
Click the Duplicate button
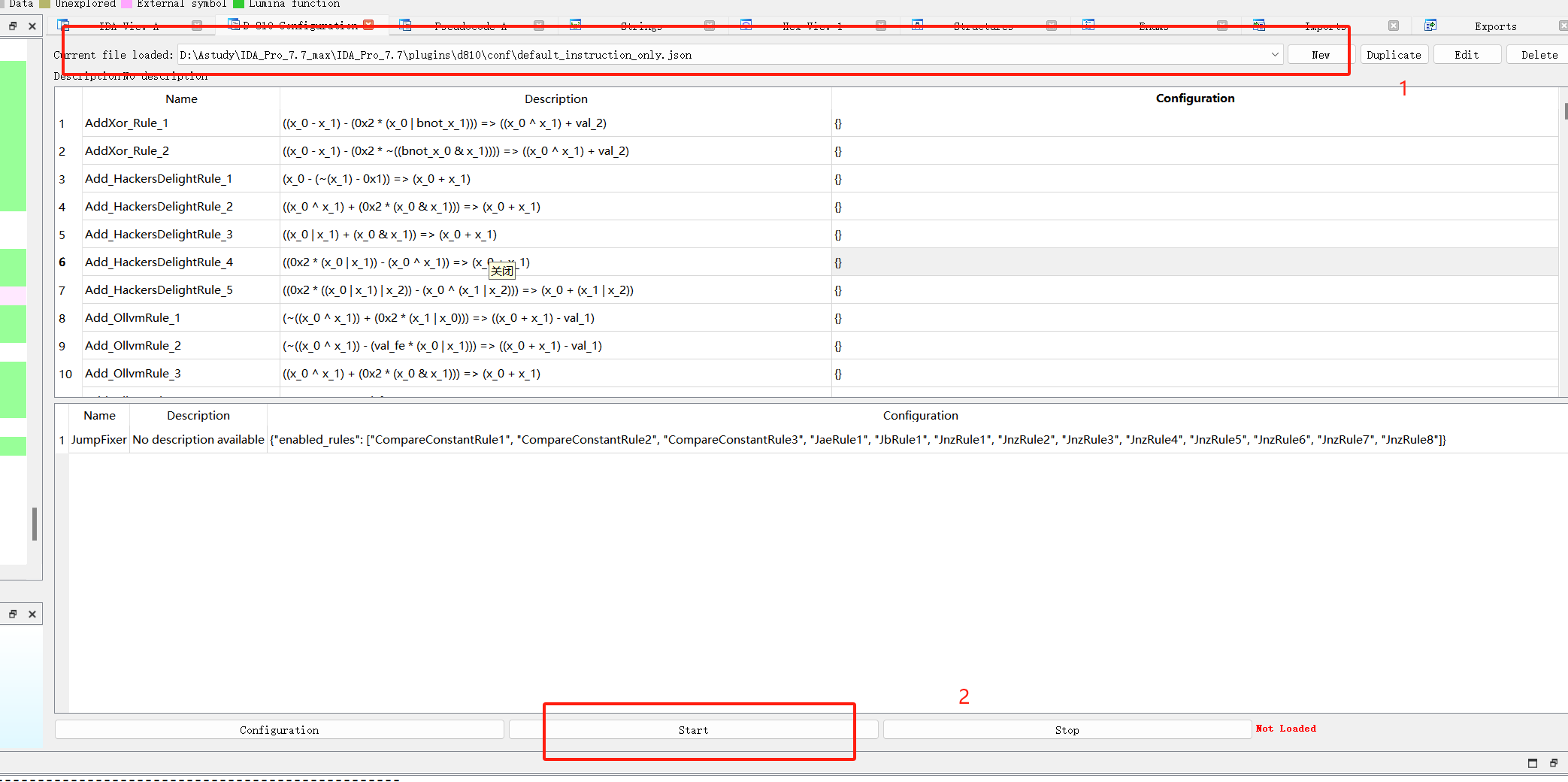pos(1394,54)
